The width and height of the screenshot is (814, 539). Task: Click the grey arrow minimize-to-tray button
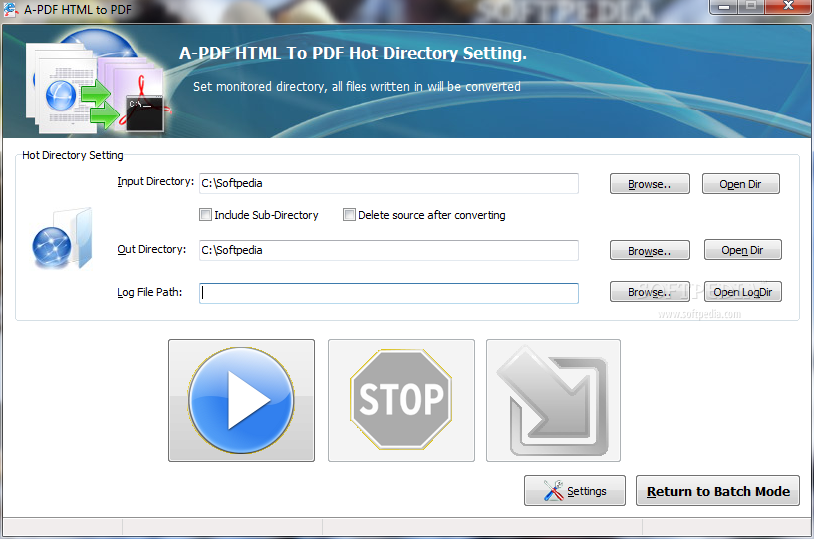coord(553,400)
